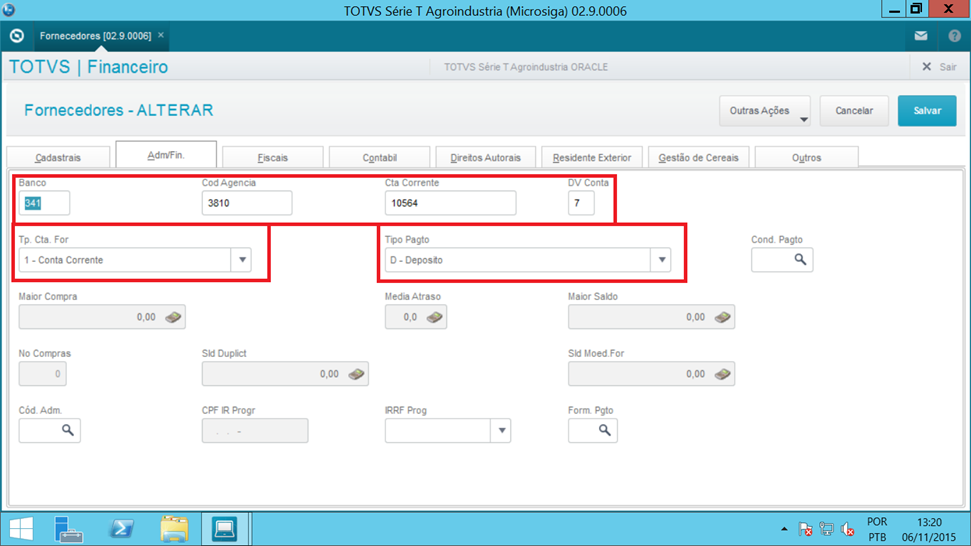Open the Outras Ações menu button
Image resolution: width=971 pixels, height=546 pixels.
(764, 111)
